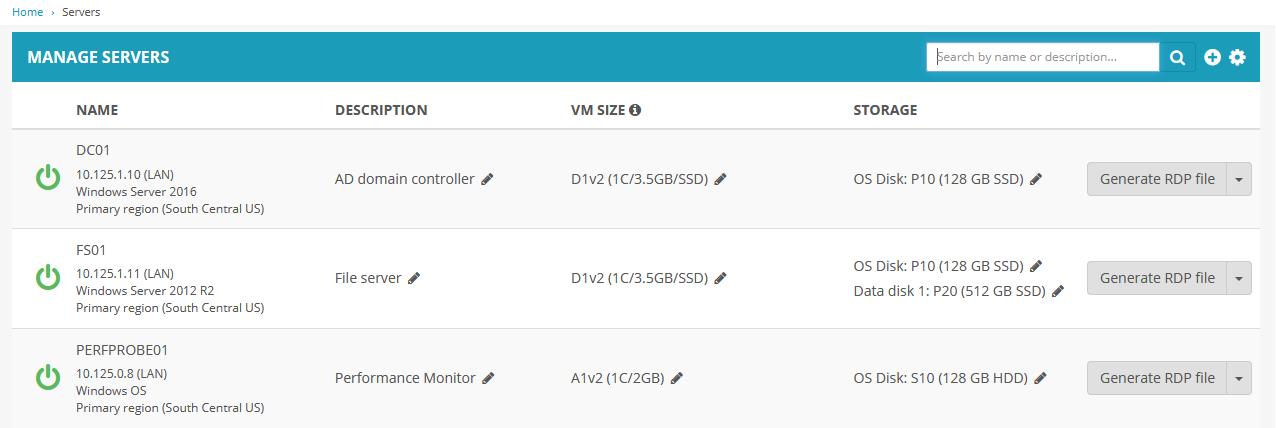
Task: Focus the search by name field
Action: [x=1043, y=57]
